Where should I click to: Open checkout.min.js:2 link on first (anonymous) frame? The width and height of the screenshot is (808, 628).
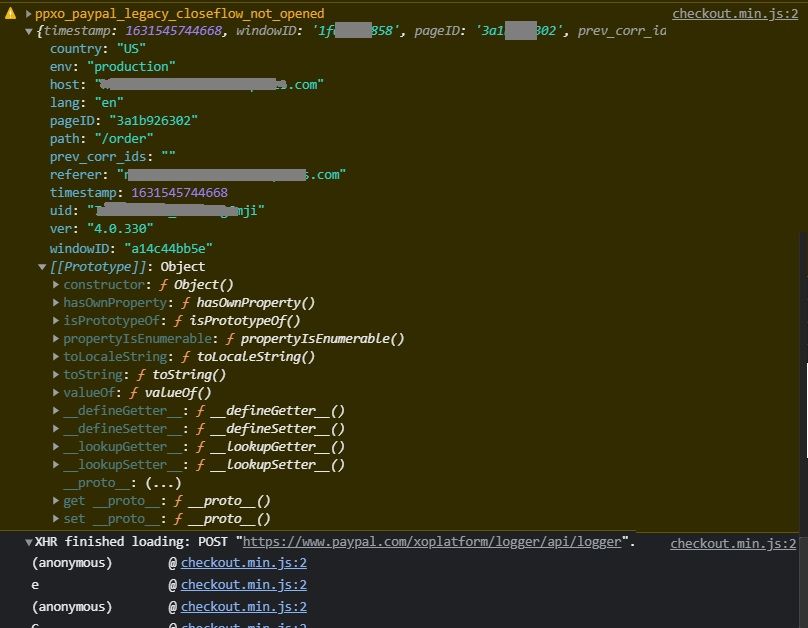pyautogui.click(x=244, y=563)
